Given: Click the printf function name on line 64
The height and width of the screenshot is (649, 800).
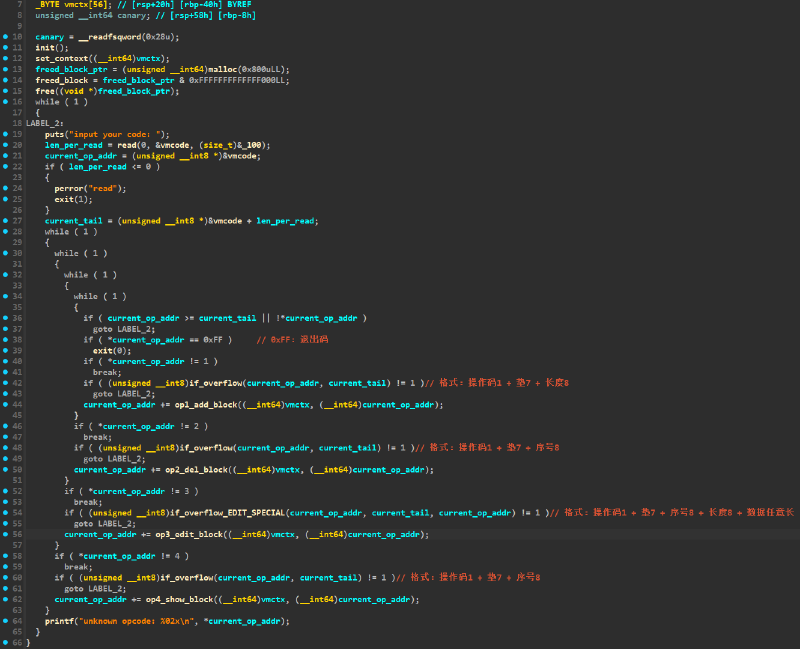Looking at the screenshot, I should pyautogui.click(x=59, y=621).
